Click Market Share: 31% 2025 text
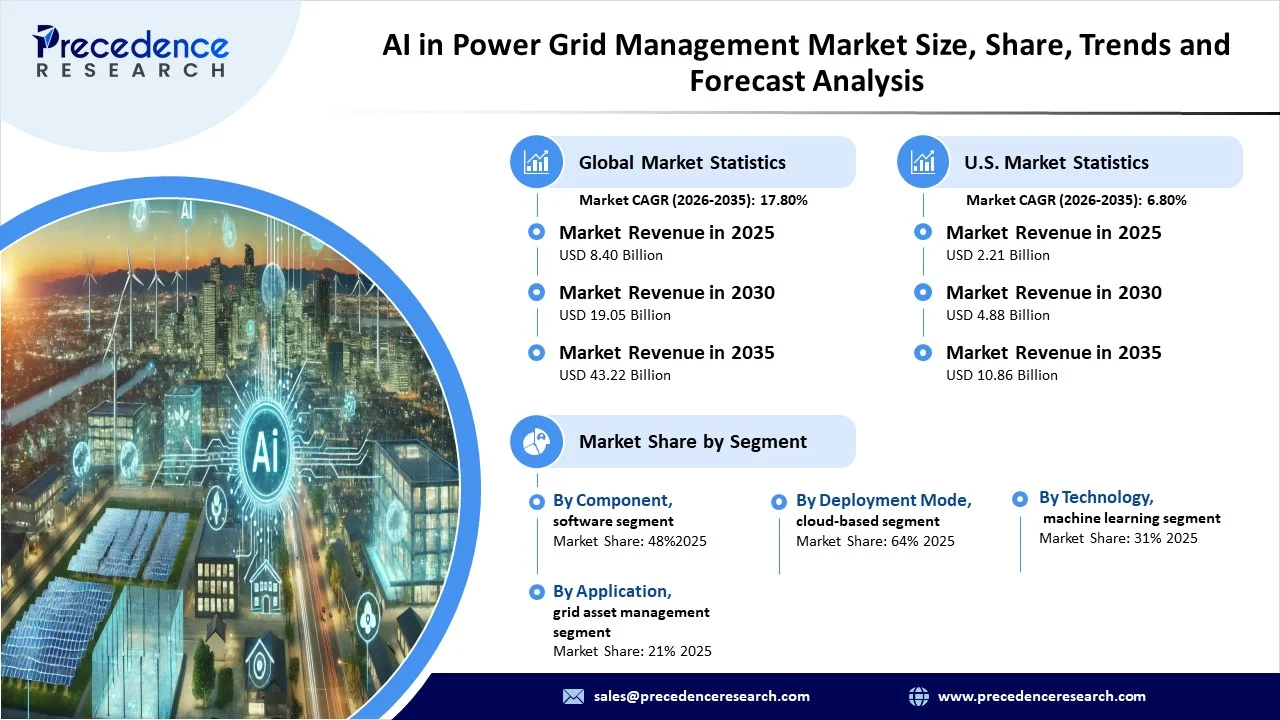The height and width of the screenshot is (720, 1280). (x=1118, y=538)
